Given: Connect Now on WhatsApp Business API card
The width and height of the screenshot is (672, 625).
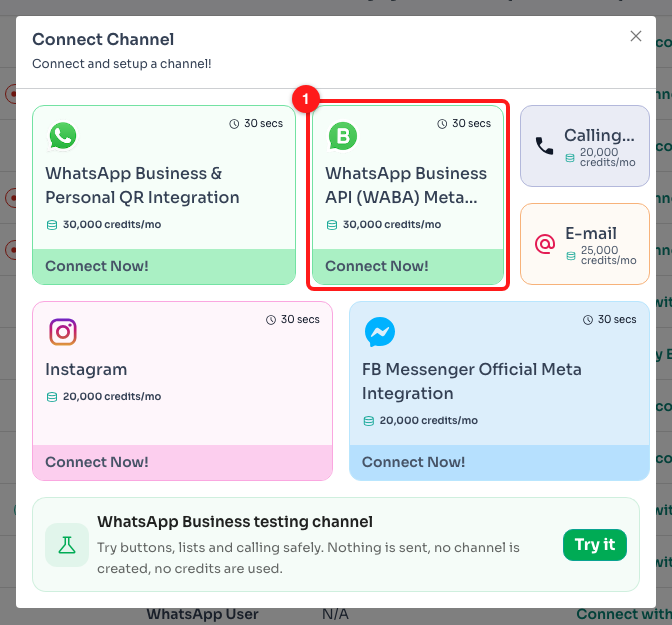Looking at the screenshot, I should 408,266.
